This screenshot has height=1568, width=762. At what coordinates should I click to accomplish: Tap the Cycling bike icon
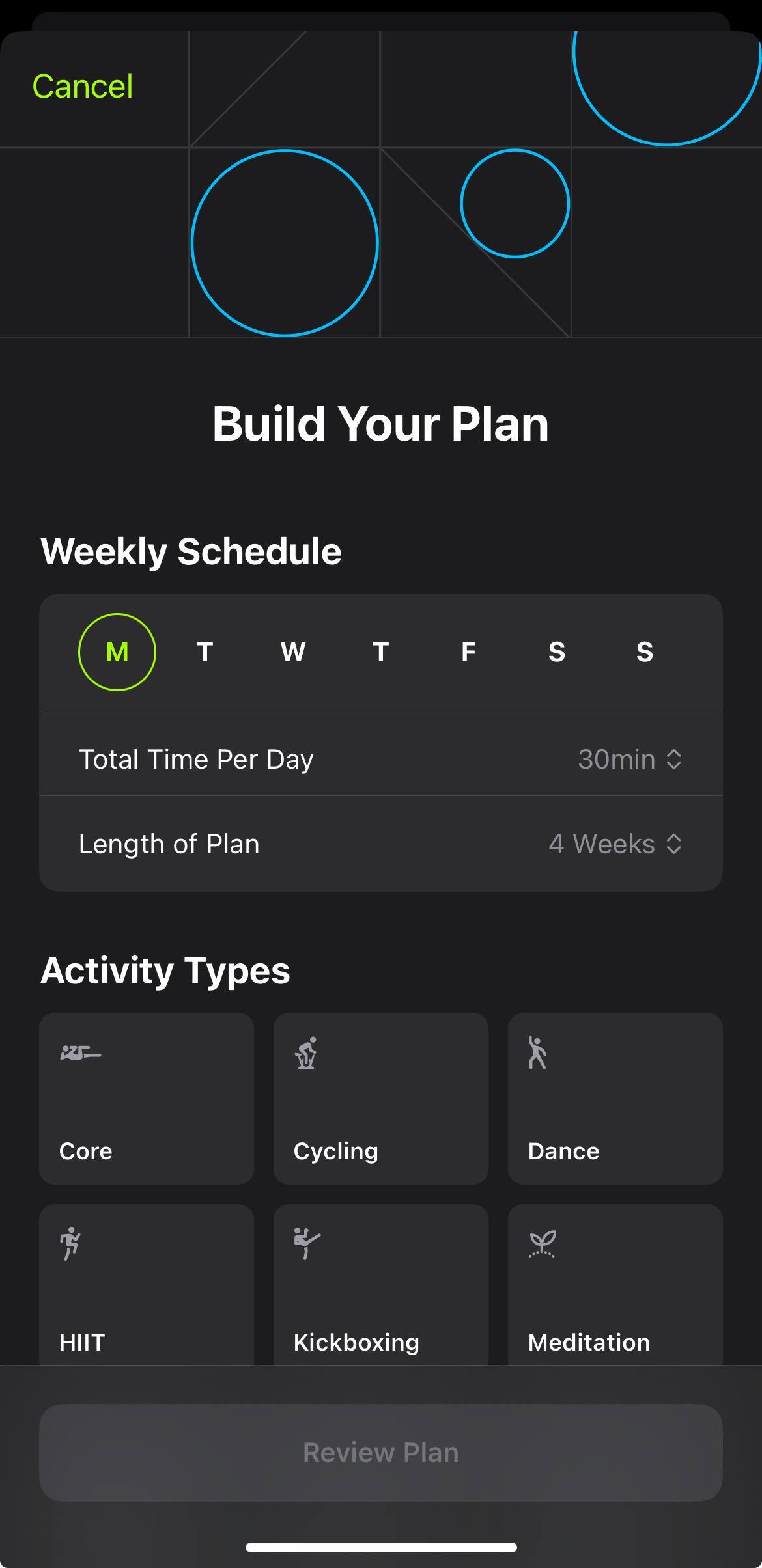[305, 1052]
